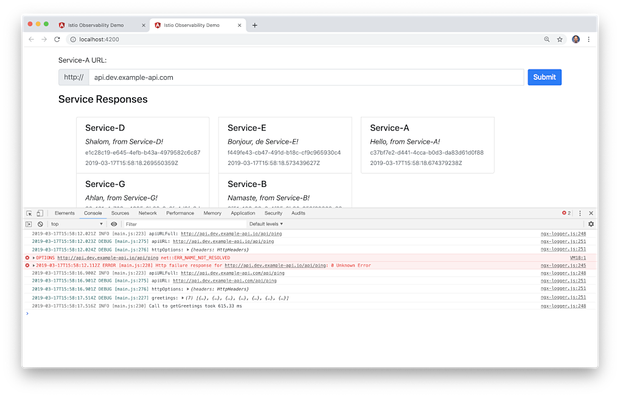The height and width of the screenshot is (397, 620).
Task: Activate the DevTools inspect element picker
Action: [x=29, y=213]
